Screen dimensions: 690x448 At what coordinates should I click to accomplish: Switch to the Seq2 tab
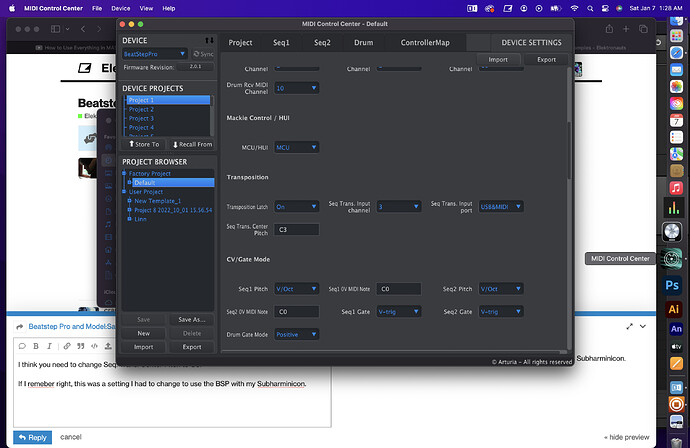point(322,43)
